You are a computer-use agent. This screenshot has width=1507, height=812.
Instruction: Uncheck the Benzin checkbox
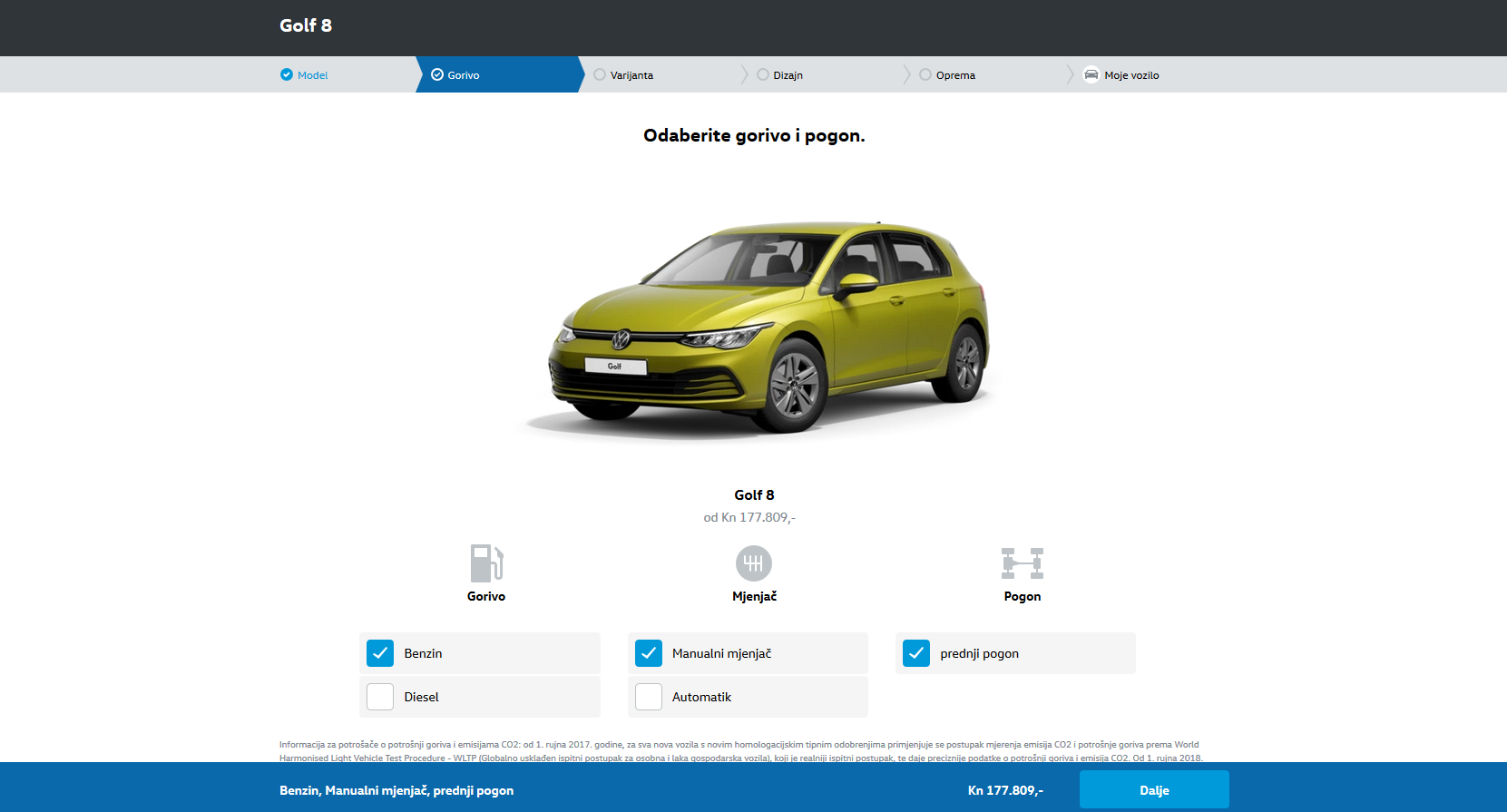[380, 653]
